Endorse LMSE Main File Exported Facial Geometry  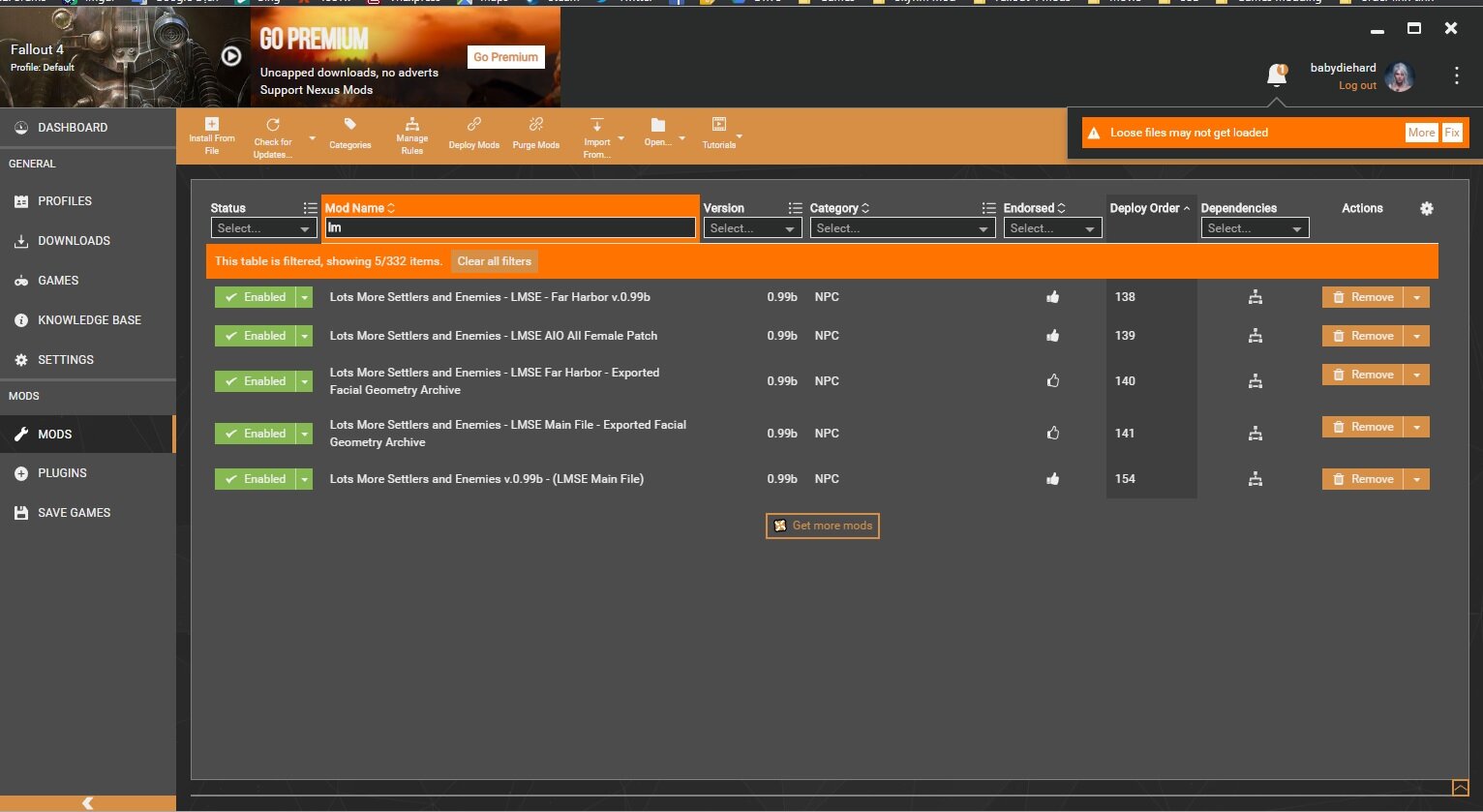point(1053,433)
